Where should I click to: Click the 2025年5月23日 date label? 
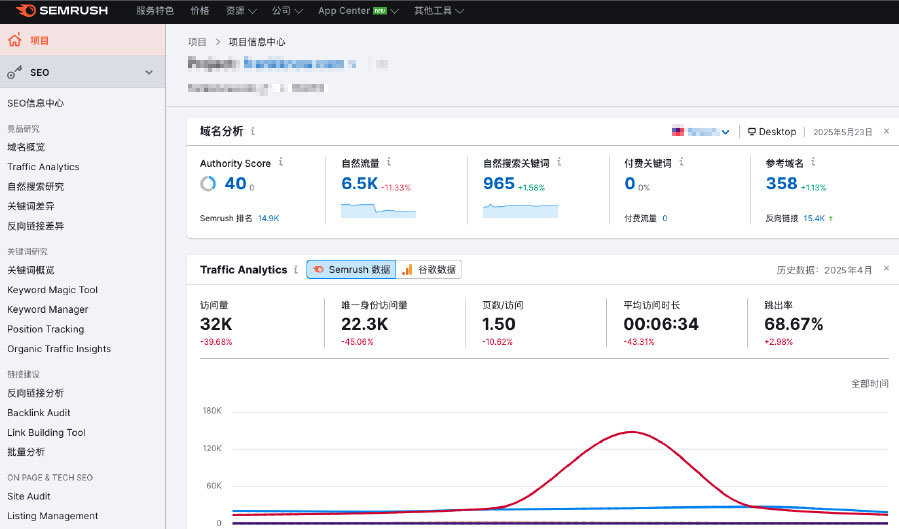point(842,132)
